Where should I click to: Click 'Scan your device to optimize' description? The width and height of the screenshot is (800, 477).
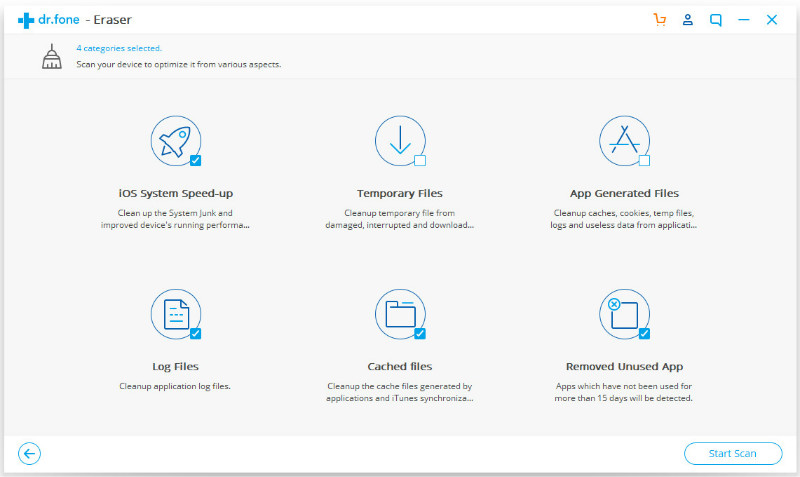[179, 64]
